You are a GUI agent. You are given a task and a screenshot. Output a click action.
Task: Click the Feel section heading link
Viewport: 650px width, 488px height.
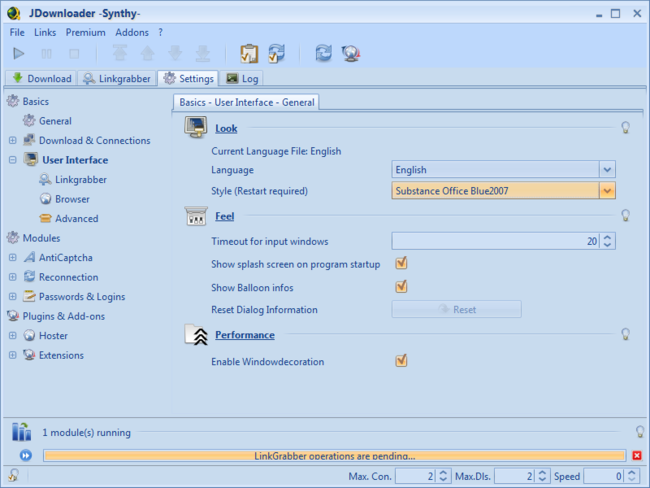[224, 216]
